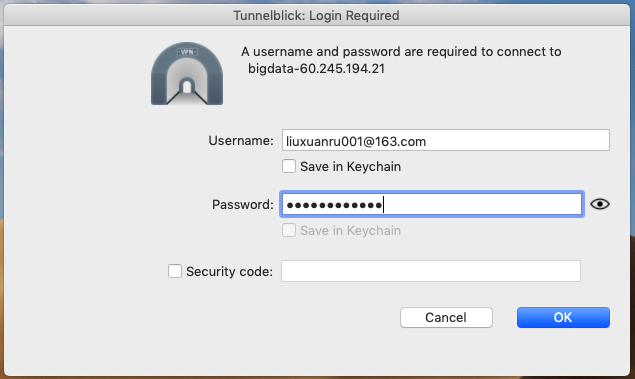Click the Password: label
The width and height of the screenshot is (635, 379).
[243, 204]
